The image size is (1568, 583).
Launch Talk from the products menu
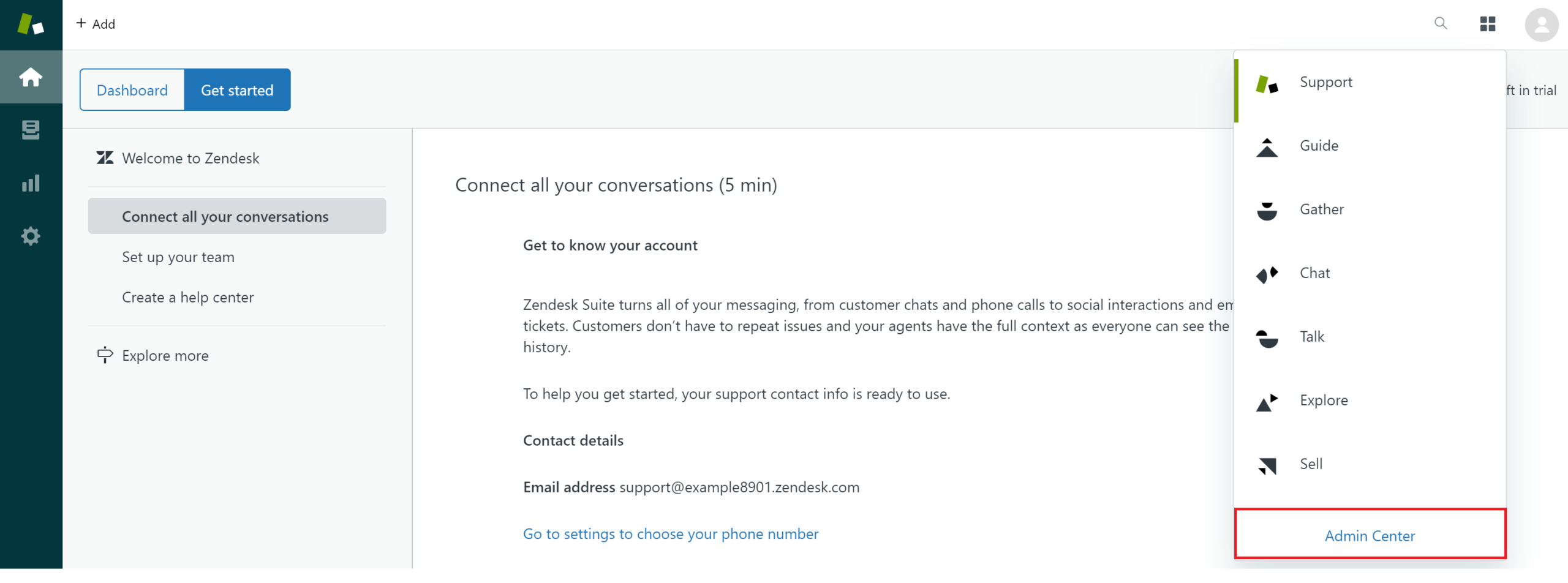[1312, 337]
